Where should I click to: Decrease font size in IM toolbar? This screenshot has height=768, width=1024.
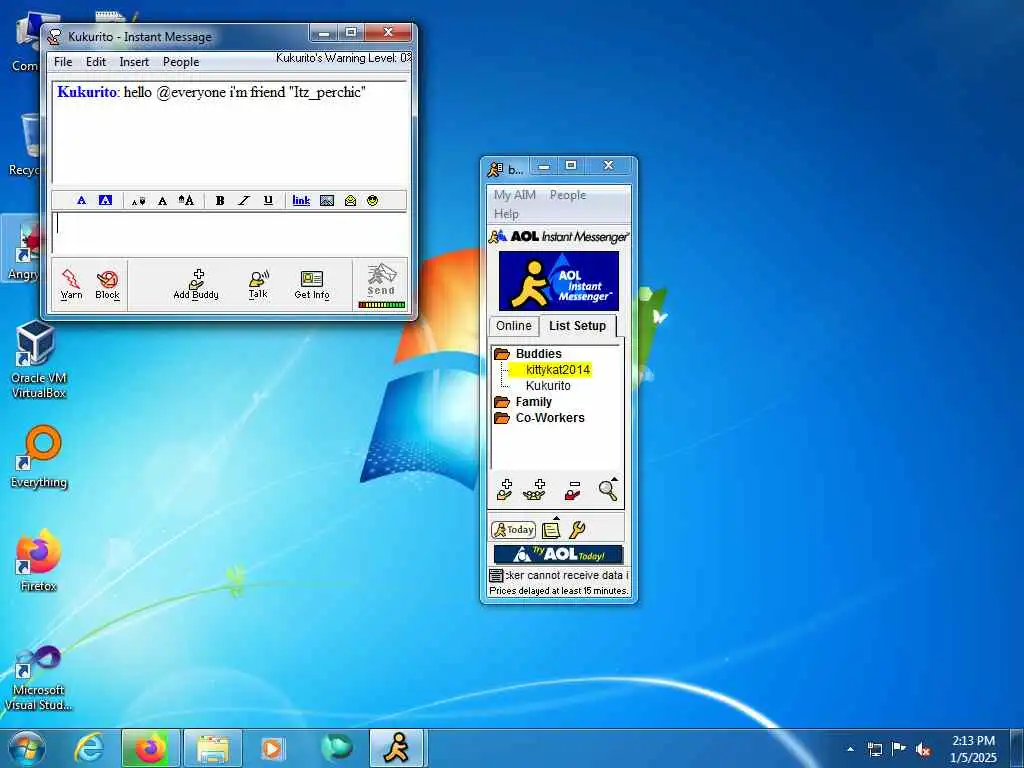pyautogui.click(x=138, y=201)
